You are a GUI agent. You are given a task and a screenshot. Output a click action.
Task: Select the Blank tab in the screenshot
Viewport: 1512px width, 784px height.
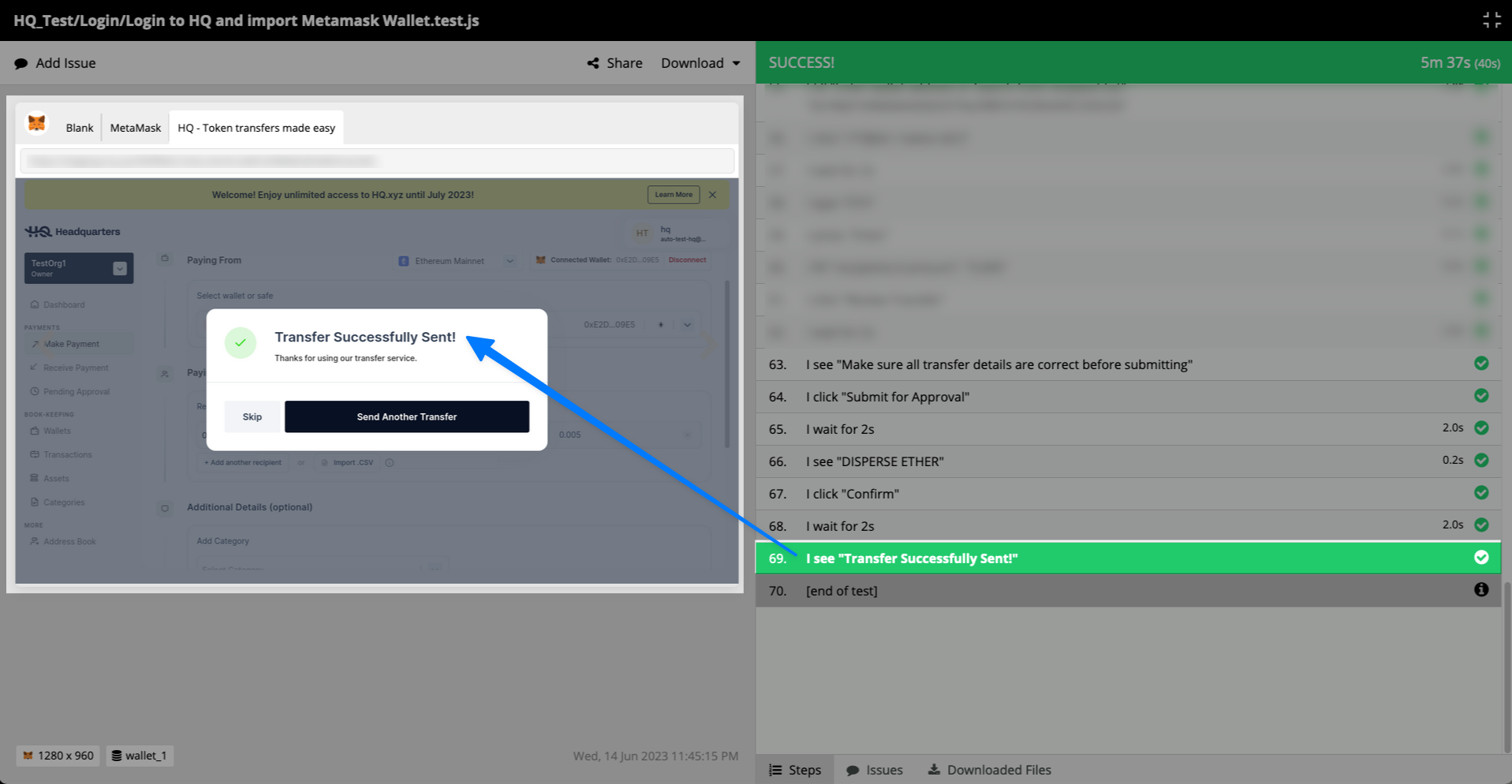(x=80, y=128)
